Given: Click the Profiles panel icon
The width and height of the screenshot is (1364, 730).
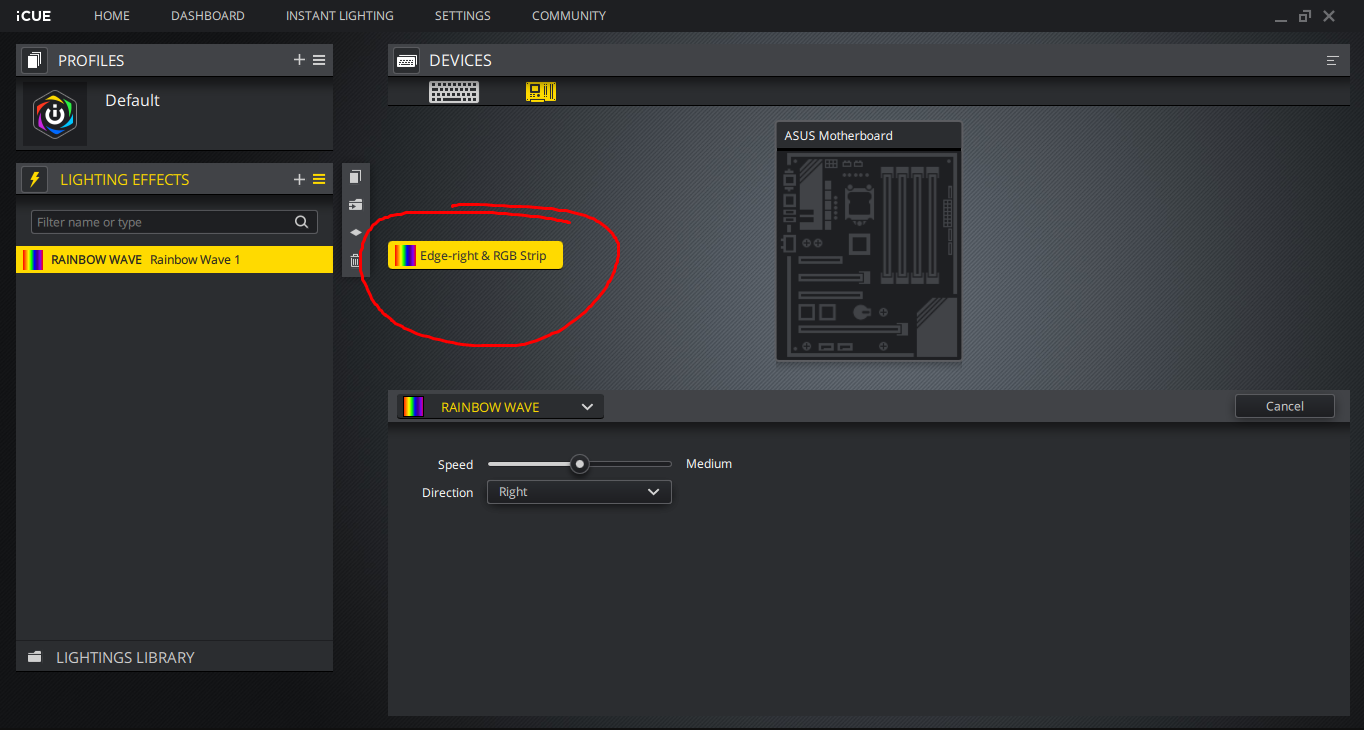Looking at the screenshot, I should [x=35, y=60].
